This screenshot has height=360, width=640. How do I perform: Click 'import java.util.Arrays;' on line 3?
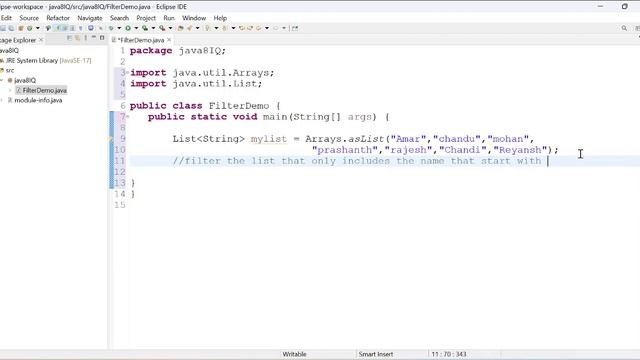click(x=202, y=73)
